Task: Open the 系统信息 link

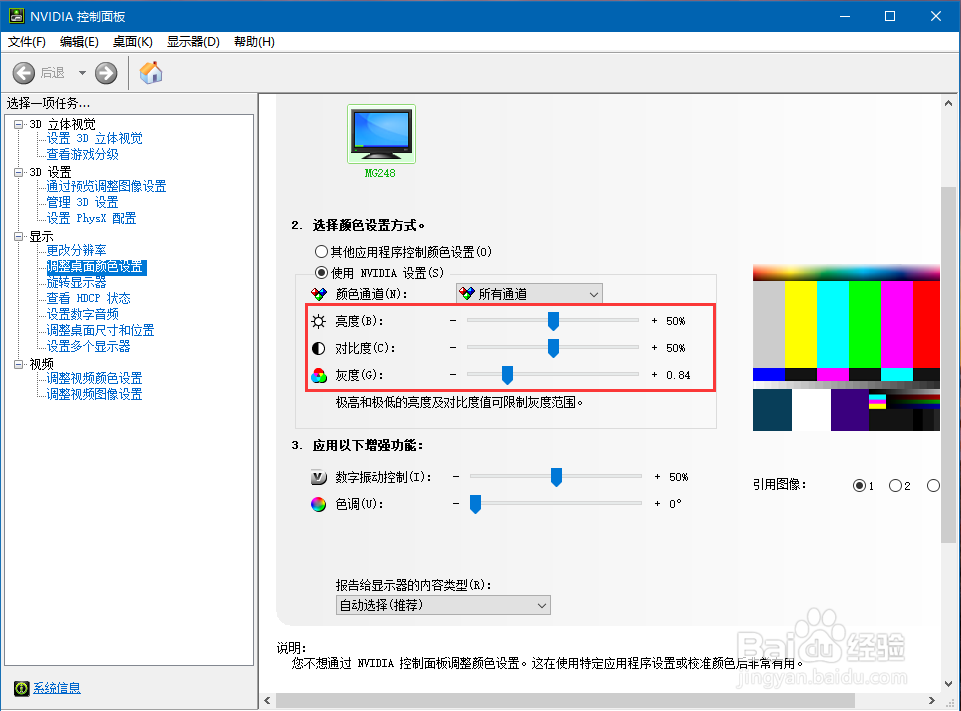Action: click(57, 688)
